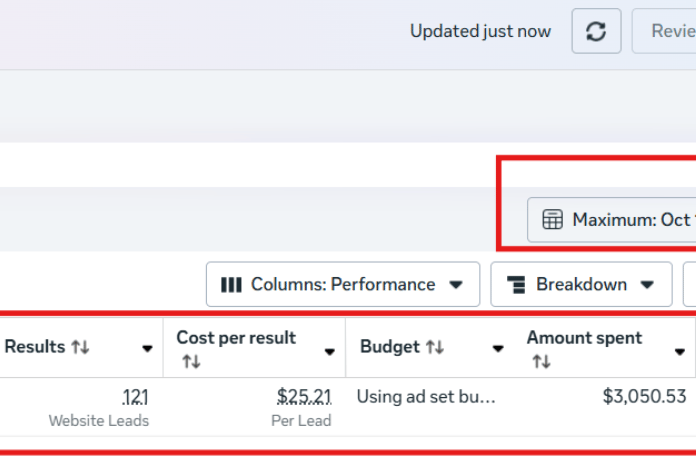Expand the Columns: Performance dropdown arrow

tap(456, 285)
